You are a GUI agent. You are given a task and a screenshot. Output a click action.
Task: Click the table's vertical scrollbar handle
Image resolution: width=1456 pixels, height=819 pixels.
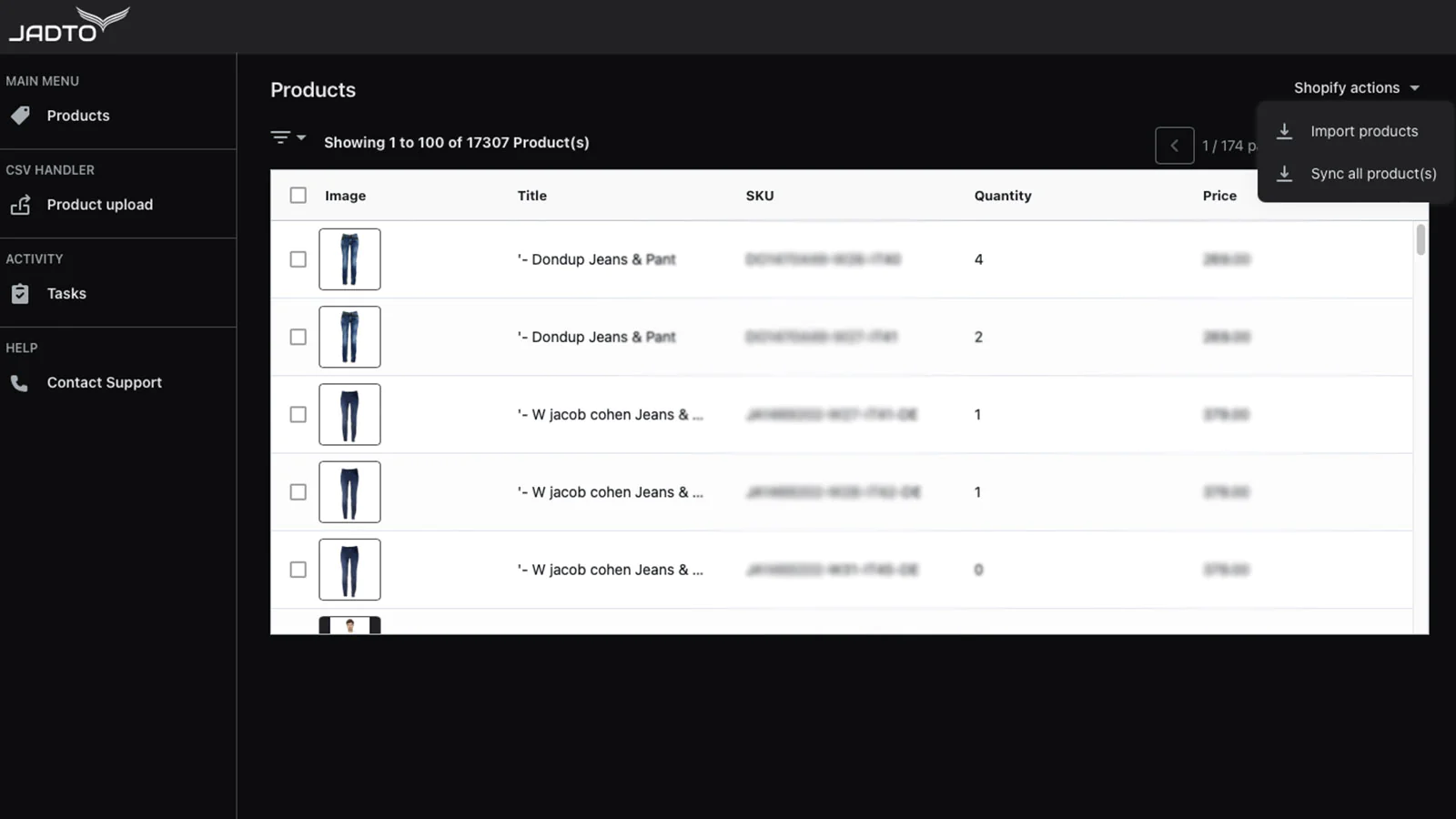click(1421, 240)
